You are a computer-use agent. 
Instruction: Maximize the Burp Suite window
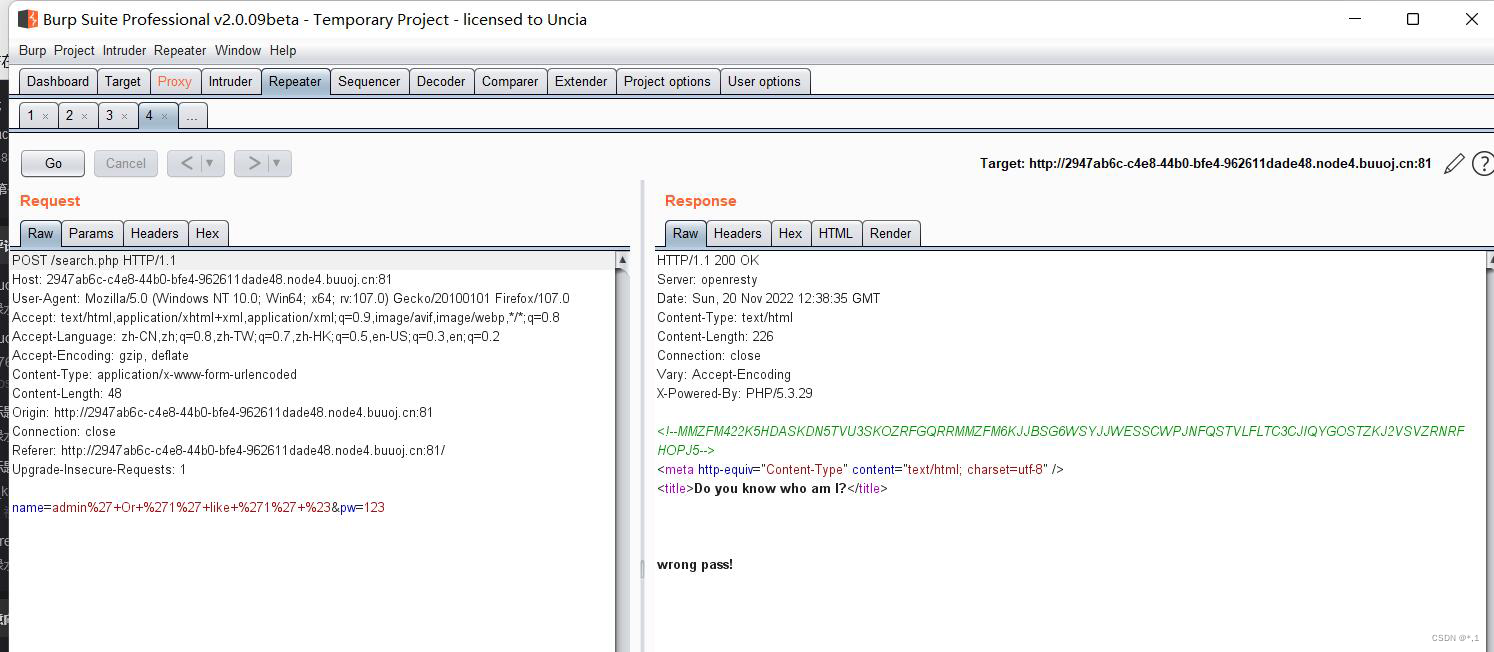[1413, 19]
